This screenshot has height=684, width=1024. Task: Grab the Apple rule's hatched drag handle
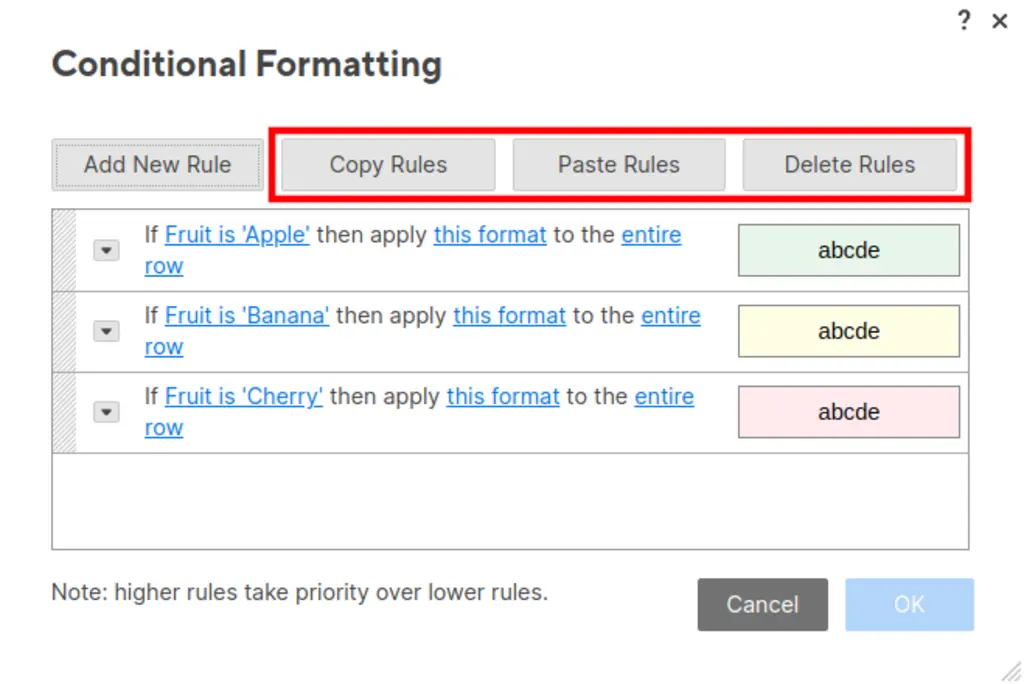tap(64, 250)
